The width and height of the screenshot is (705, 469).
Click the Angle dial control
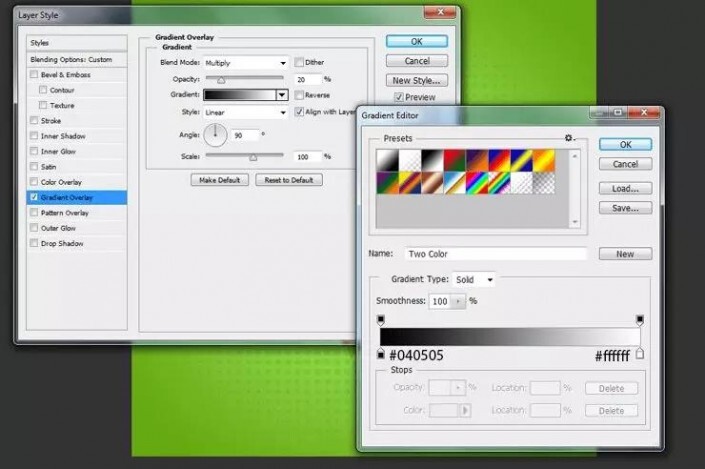coord(216,134)
